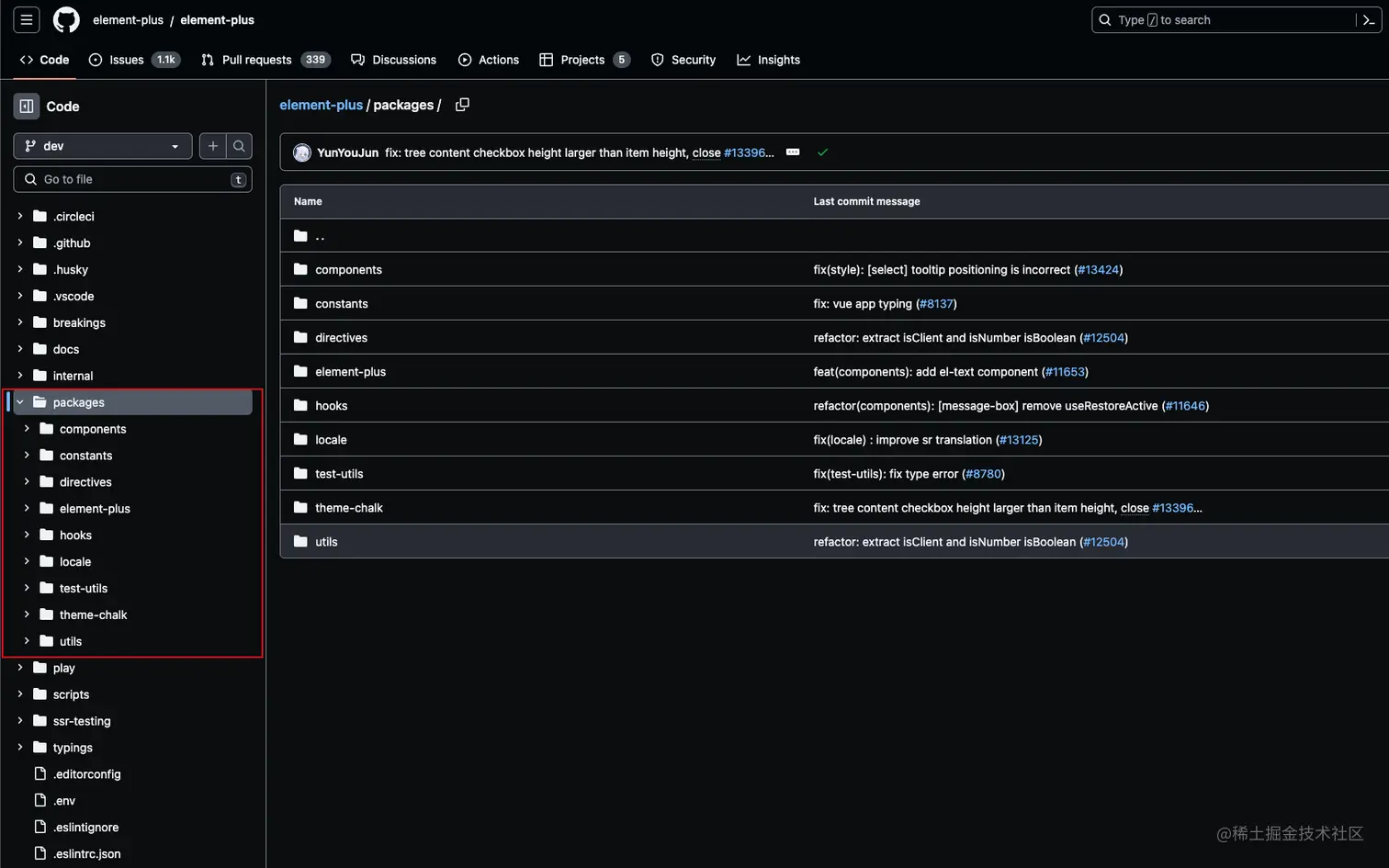Click the components folder icon in table
Screen dimensions: 1389x868
[300, 269]
